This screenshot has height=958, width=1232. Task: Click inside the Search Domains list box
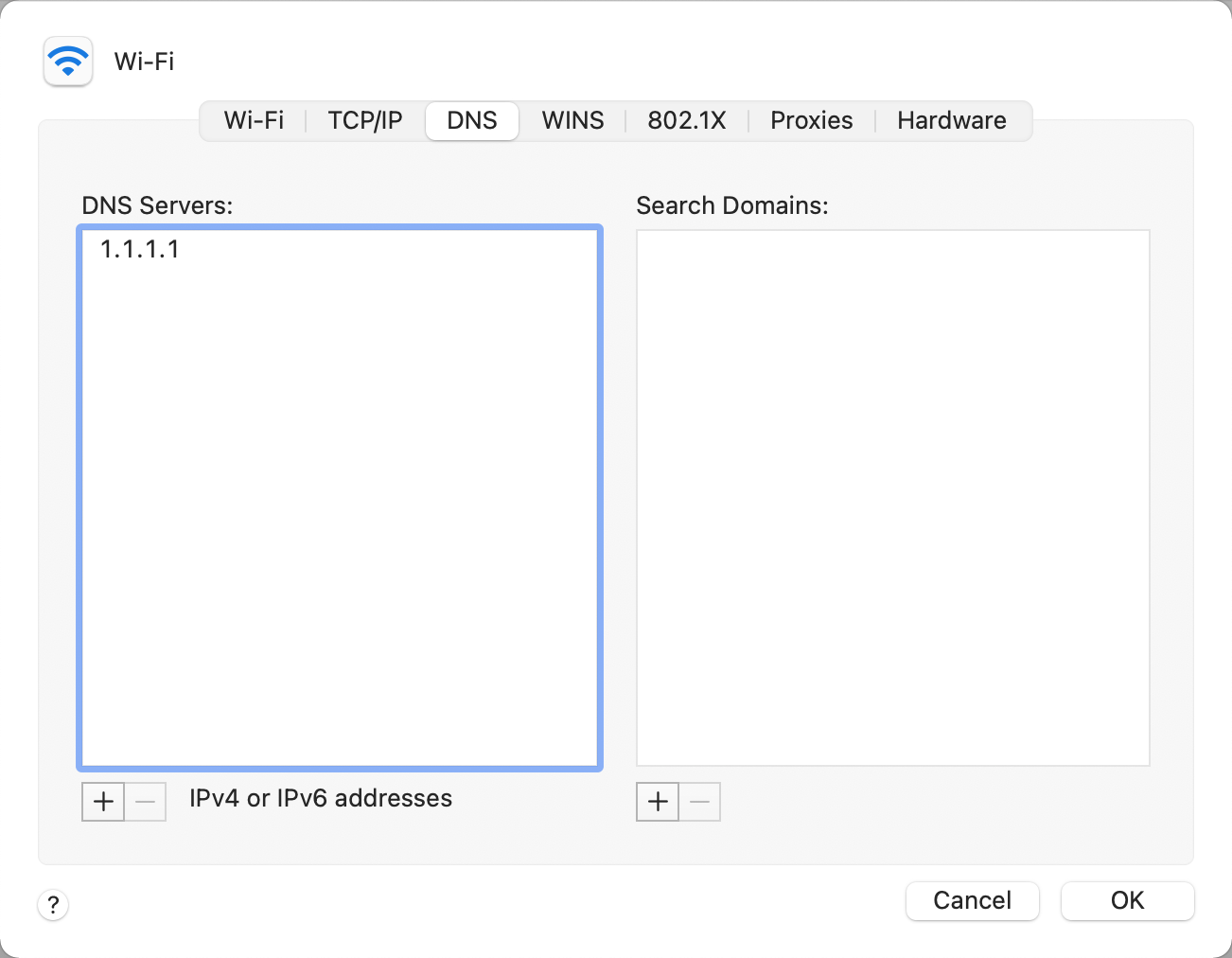[892, 497]
